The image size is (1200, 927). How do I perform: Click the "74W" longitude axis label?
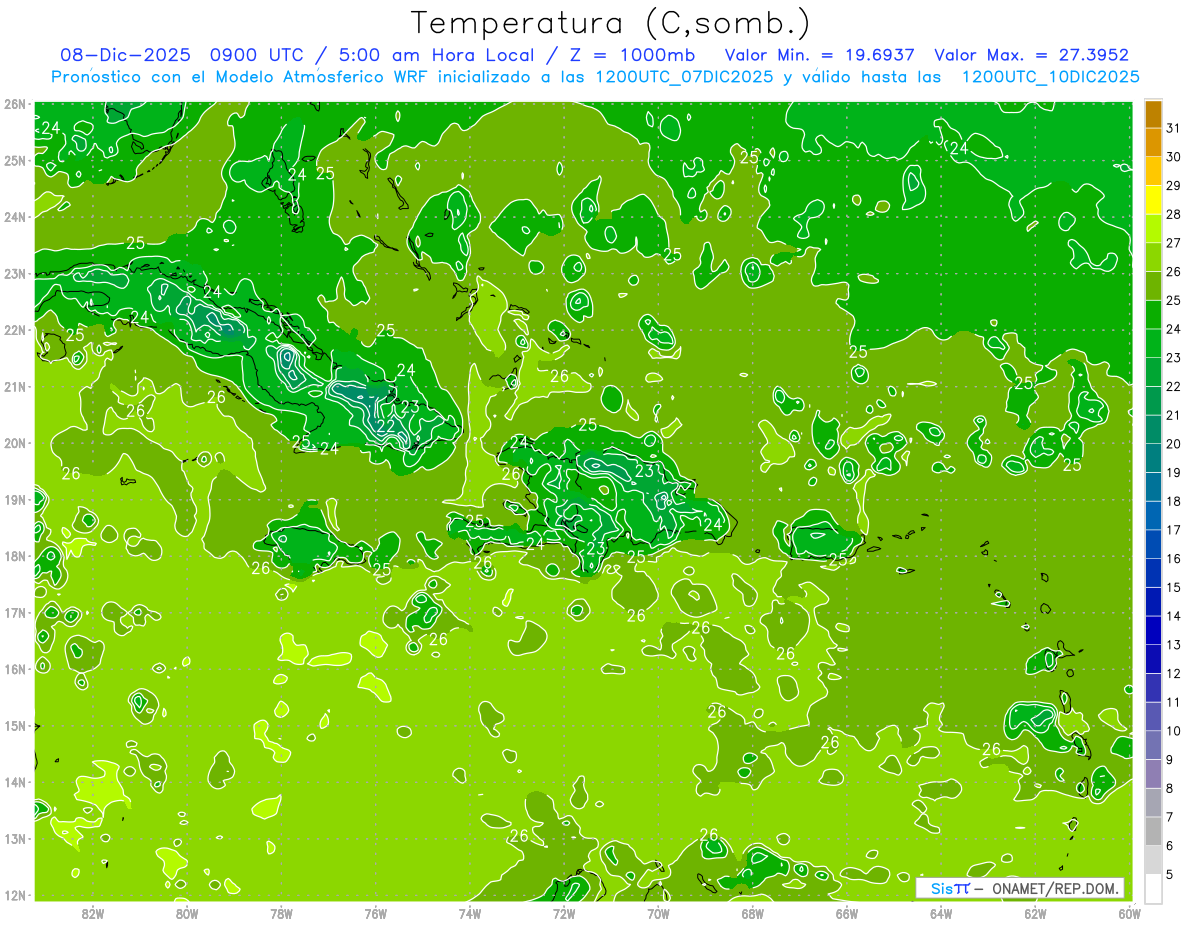(x=470, y=912)
